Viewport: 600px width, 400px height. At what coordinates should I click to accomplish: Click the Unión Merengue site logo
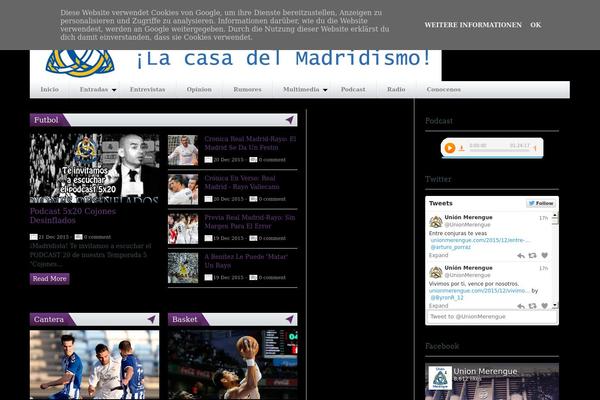tap(80, 62)
